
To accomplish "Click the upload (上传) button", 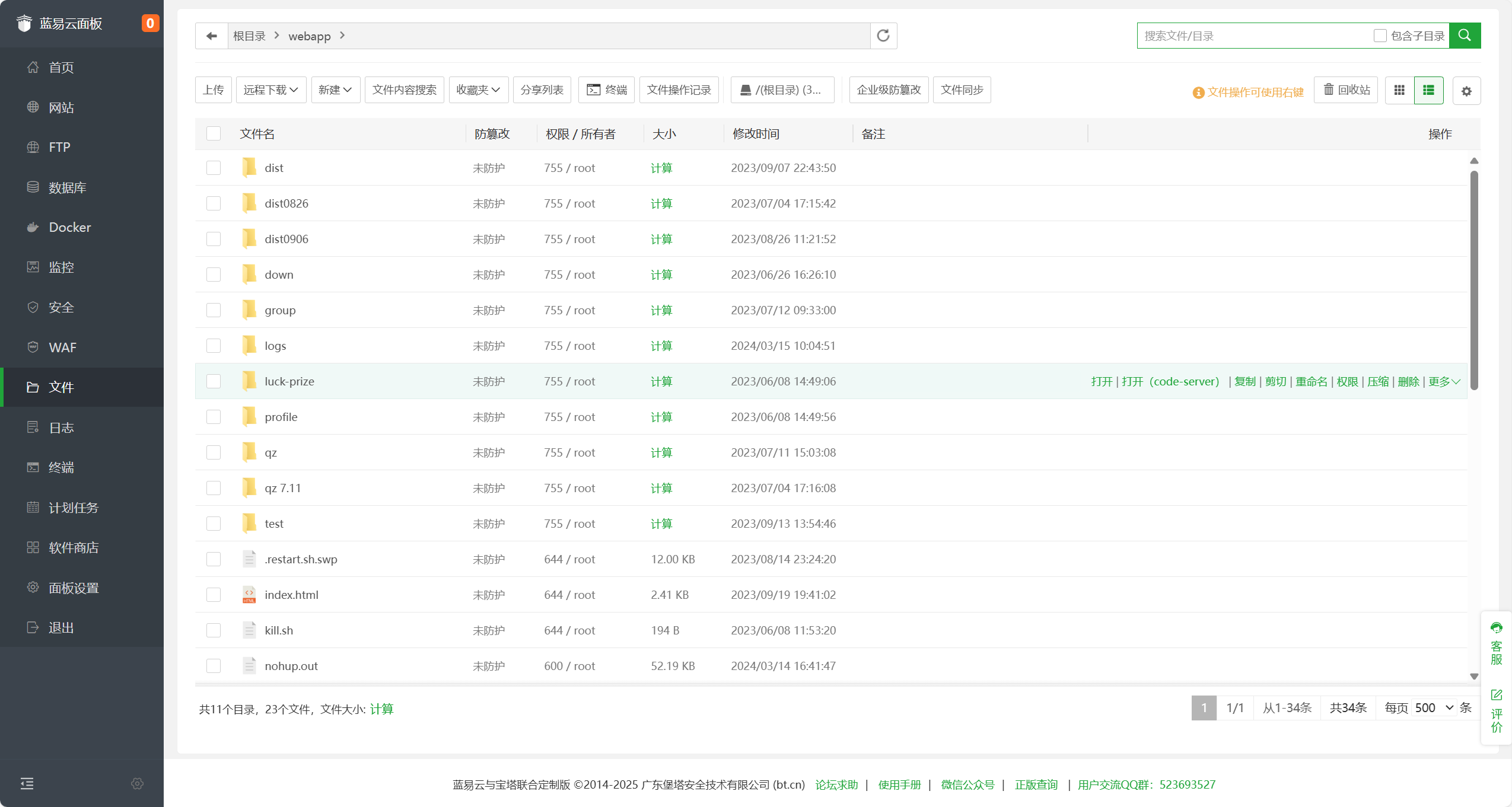I will click(213, 90).
